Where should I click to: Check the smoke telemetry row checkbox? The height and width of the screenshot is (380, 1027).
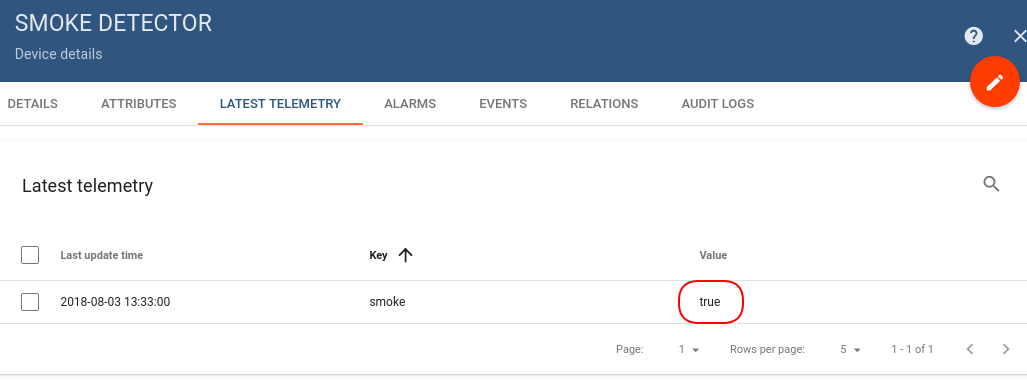30,302
